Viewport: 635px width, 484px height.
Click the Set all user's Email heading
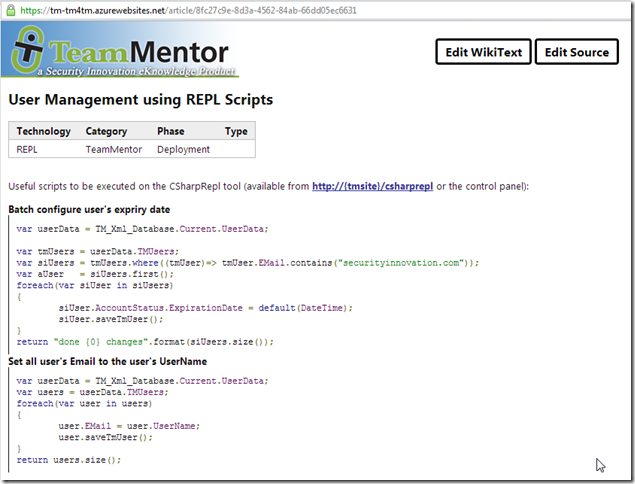[x=107, y=361]
